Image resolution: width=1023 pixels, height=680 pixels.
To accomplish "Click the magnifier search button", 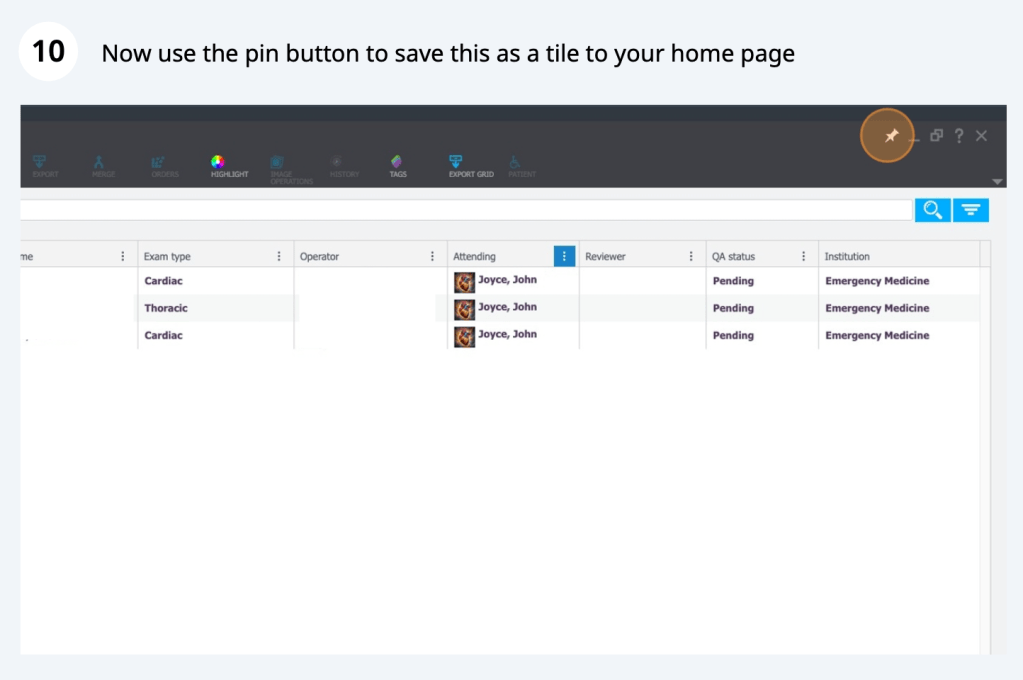I will 932,209.
